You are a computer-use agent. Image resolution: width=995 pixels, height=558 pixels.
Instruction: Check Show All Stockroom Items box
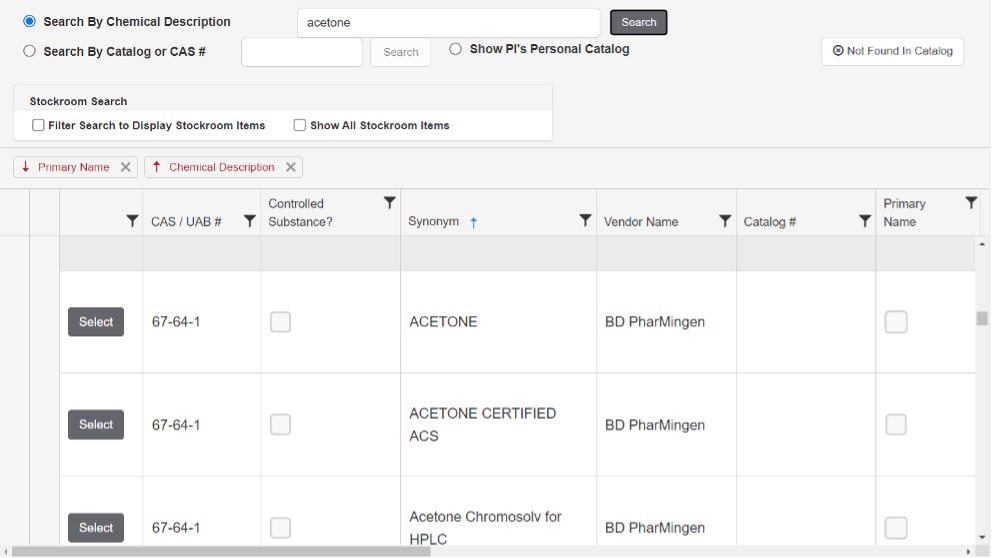tap(299, 125)
